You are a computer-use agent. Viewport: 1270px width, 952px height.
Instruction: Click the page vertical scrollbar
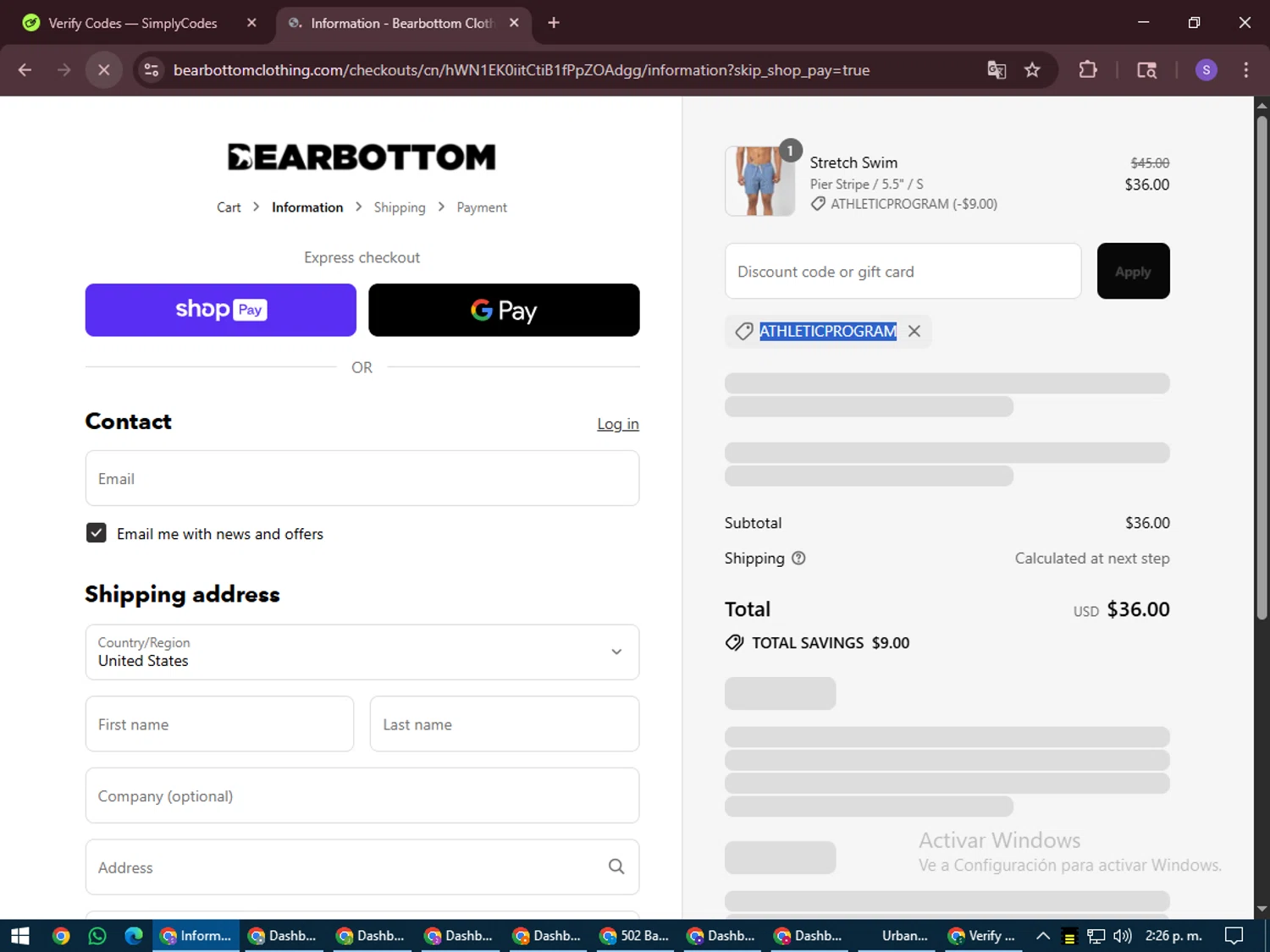pyautogui.click(x=1262, y=368)
